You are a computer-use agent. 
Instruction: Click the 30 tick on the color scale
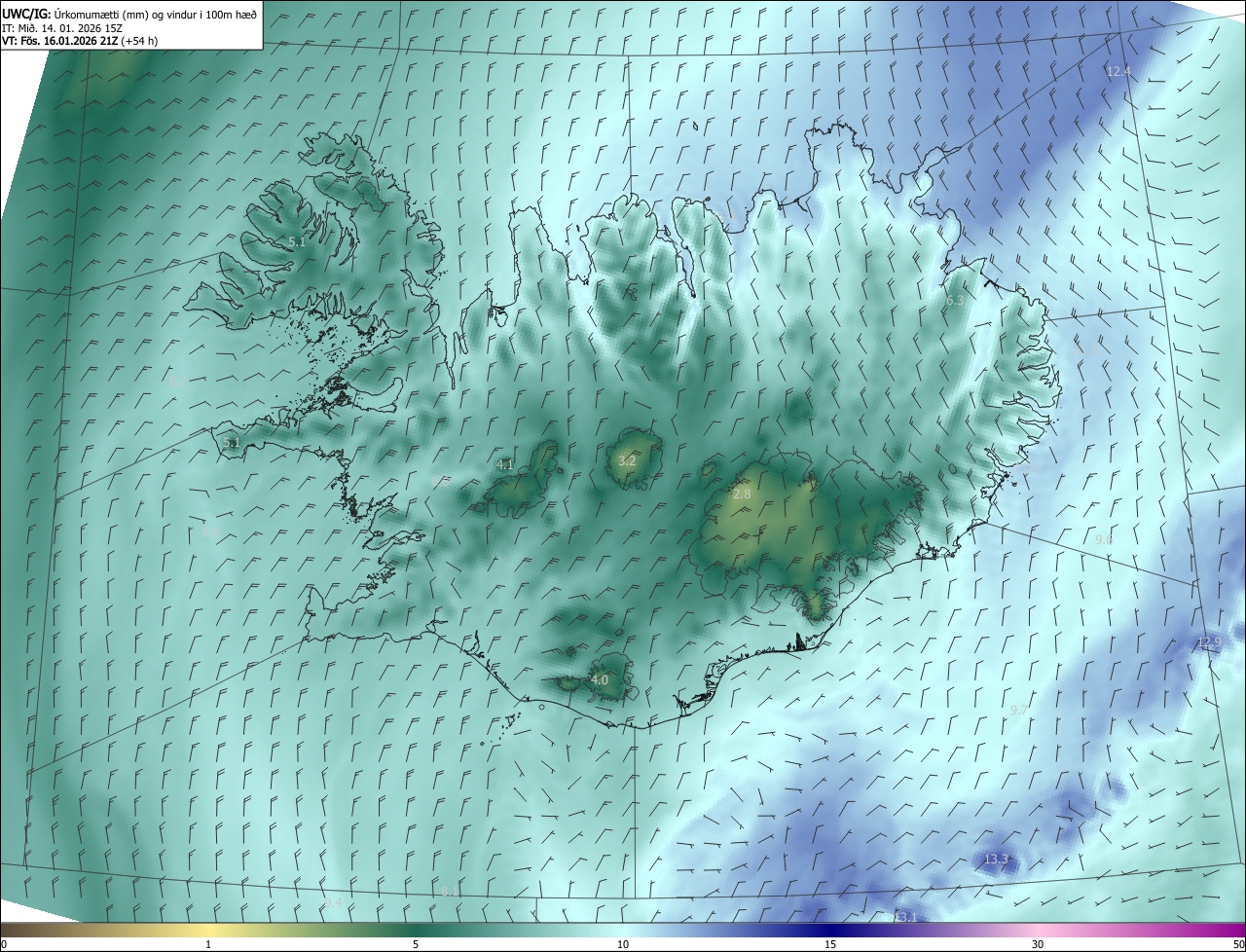pyautogui.click(x=1038, y=944)
